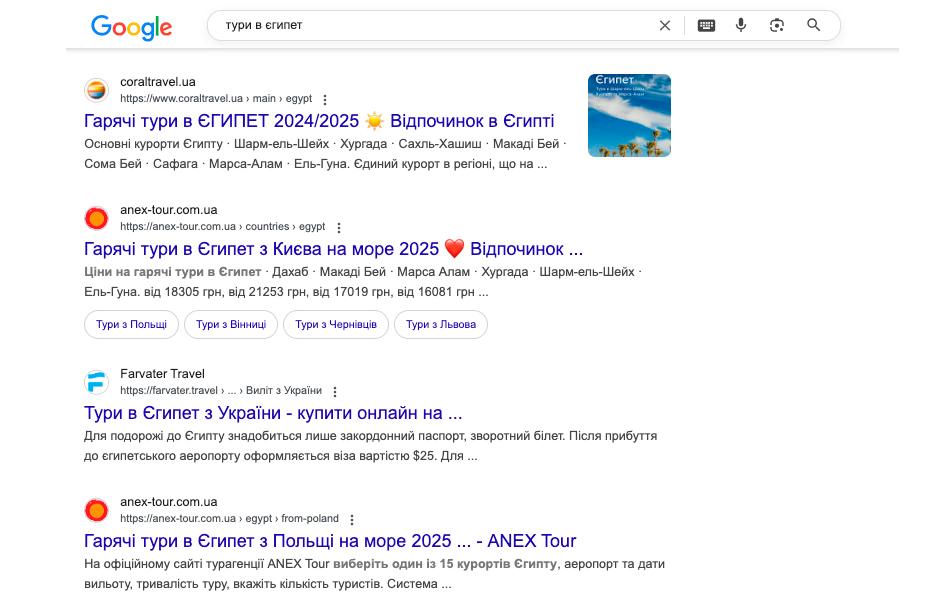Clear the search query with X icon
Image resolution: width=930 pixels, height=614 pixels.
pyautogui.click(x=665, y=26)
